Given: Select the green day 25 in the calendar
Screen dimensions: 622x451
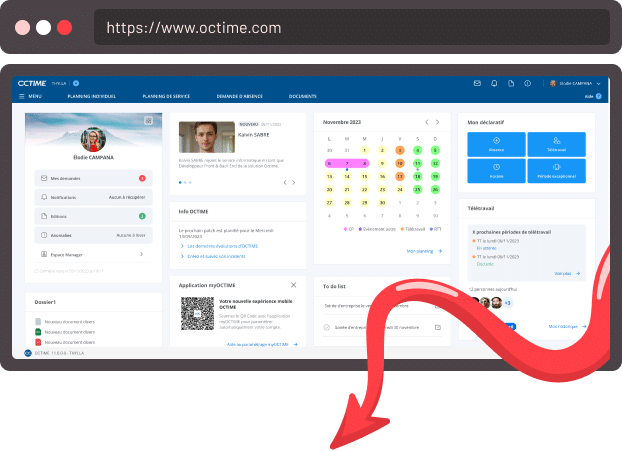Looking at the screenshot, I should coord(417,190).
